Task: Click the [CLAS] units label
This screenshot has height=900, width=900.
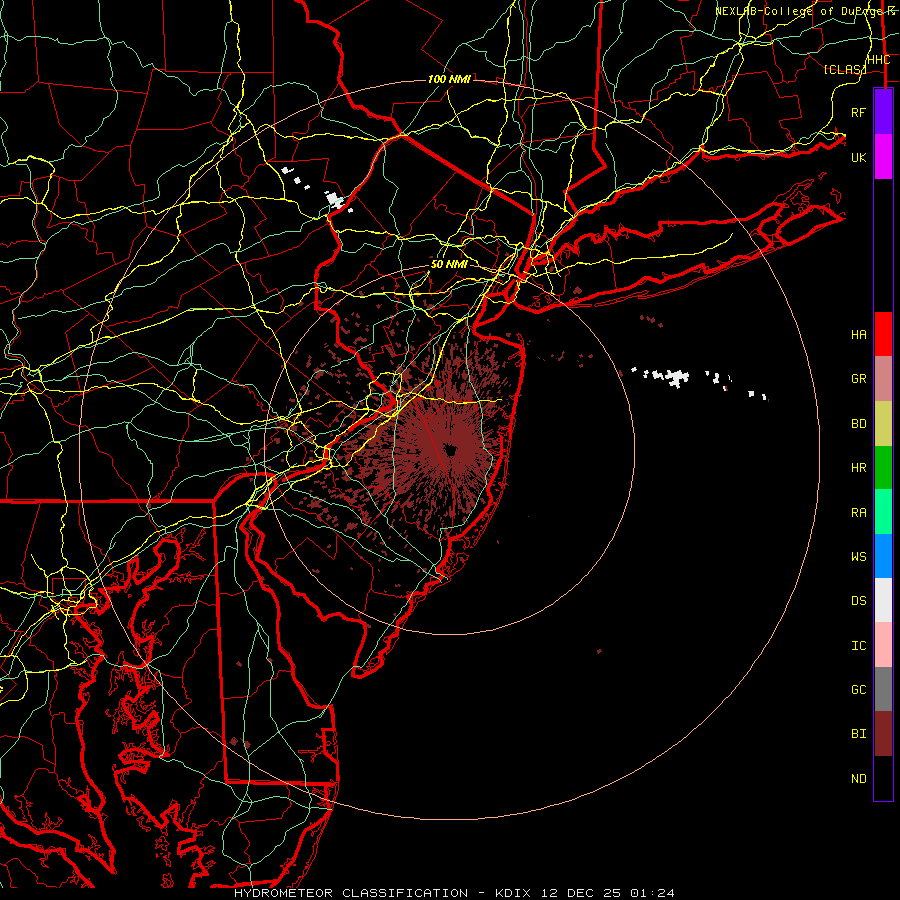Action: (844, 69)
